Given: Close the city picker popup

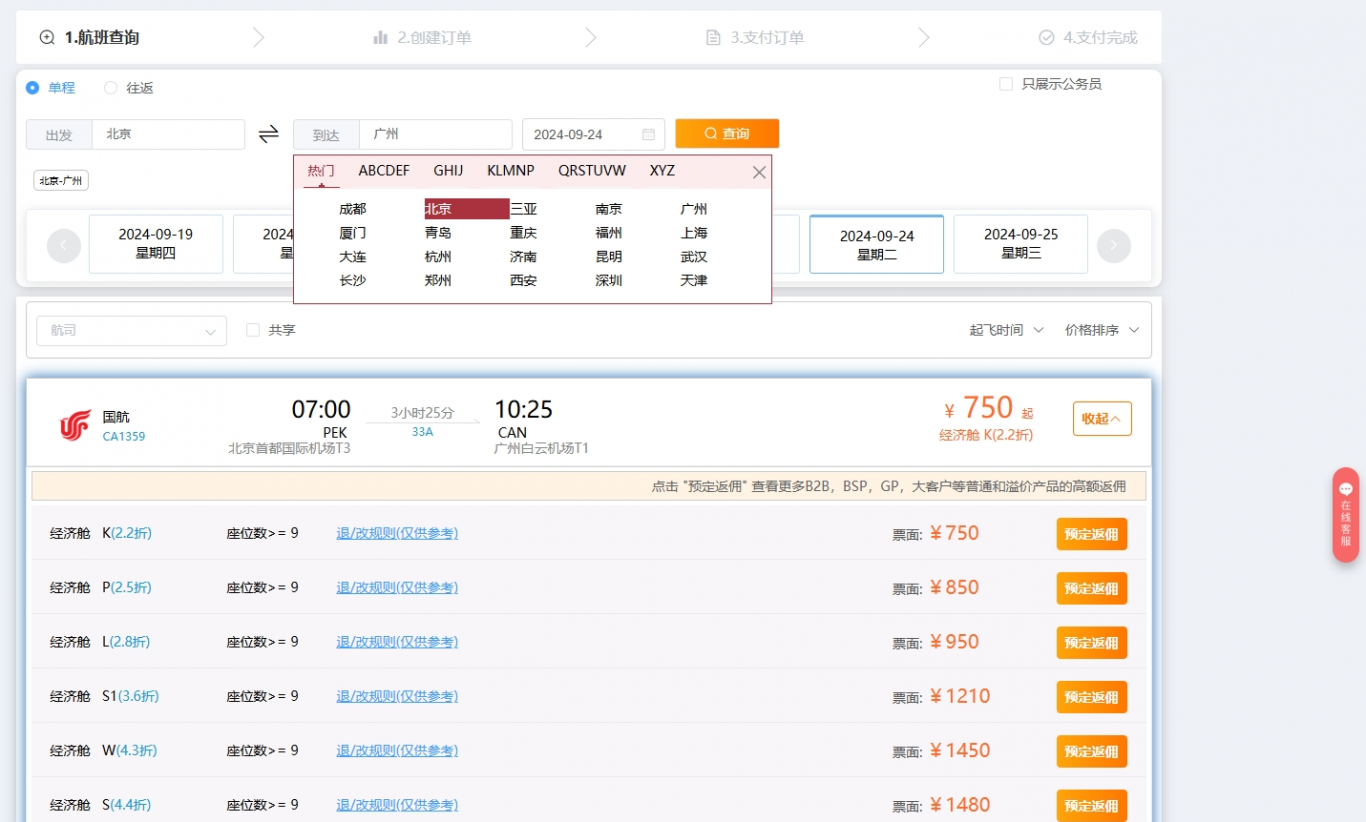Looking at the screenshot, I should coord(759,172).
